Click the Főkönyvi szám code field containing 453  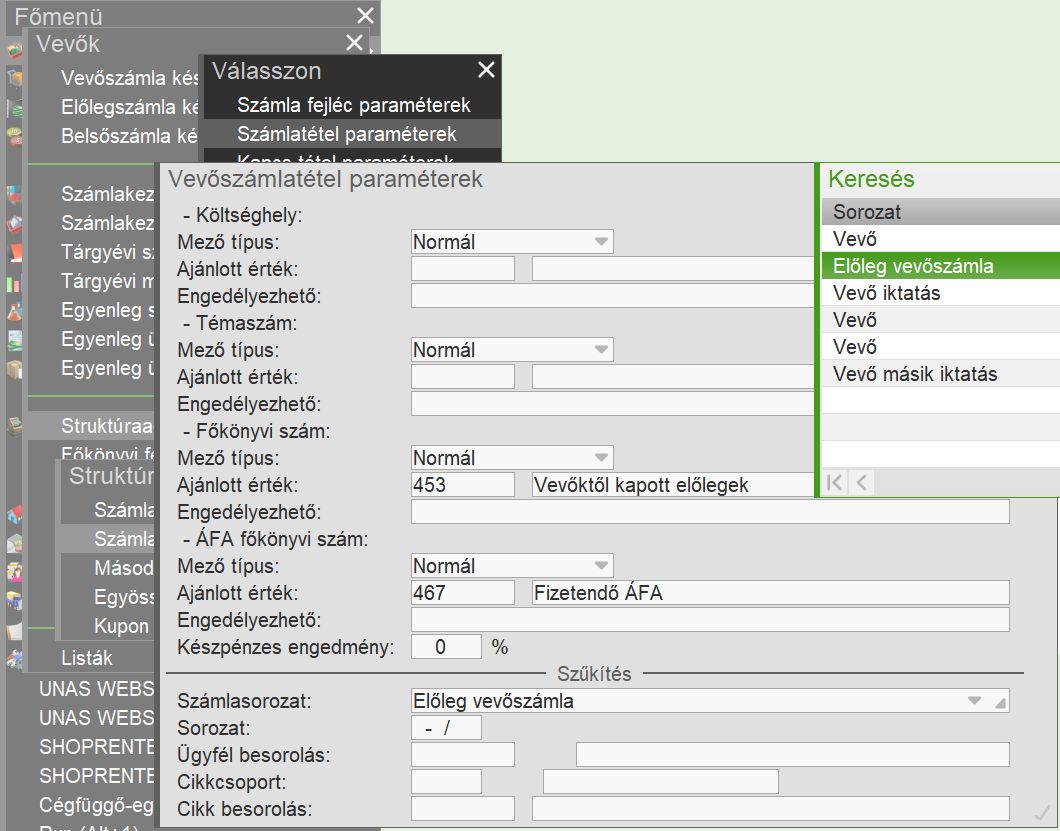click(x=463, y=485)
